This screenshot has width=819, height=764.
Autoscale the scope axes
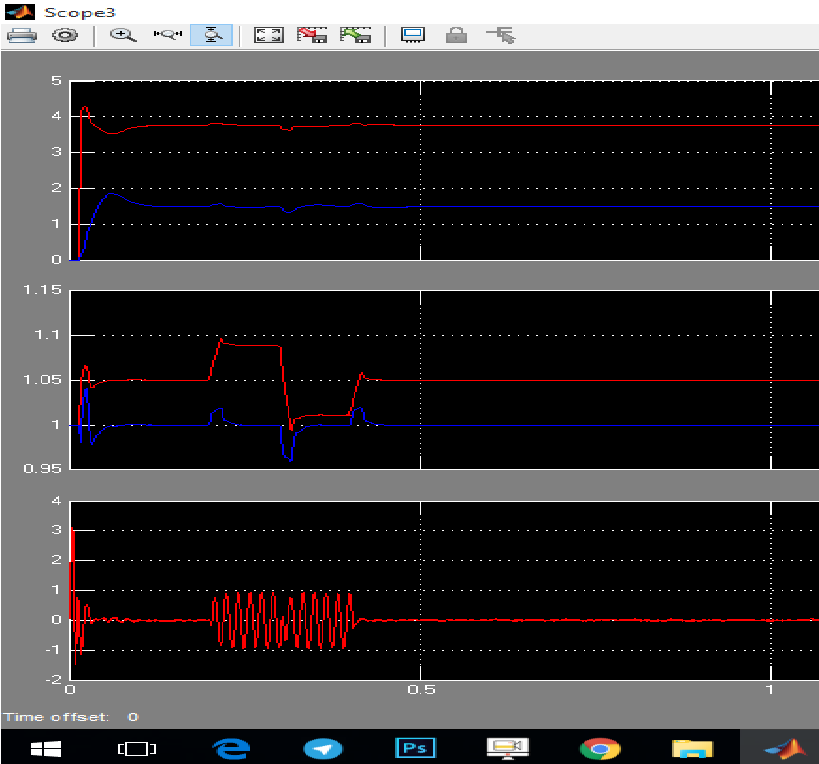click(x=268, y=35)
